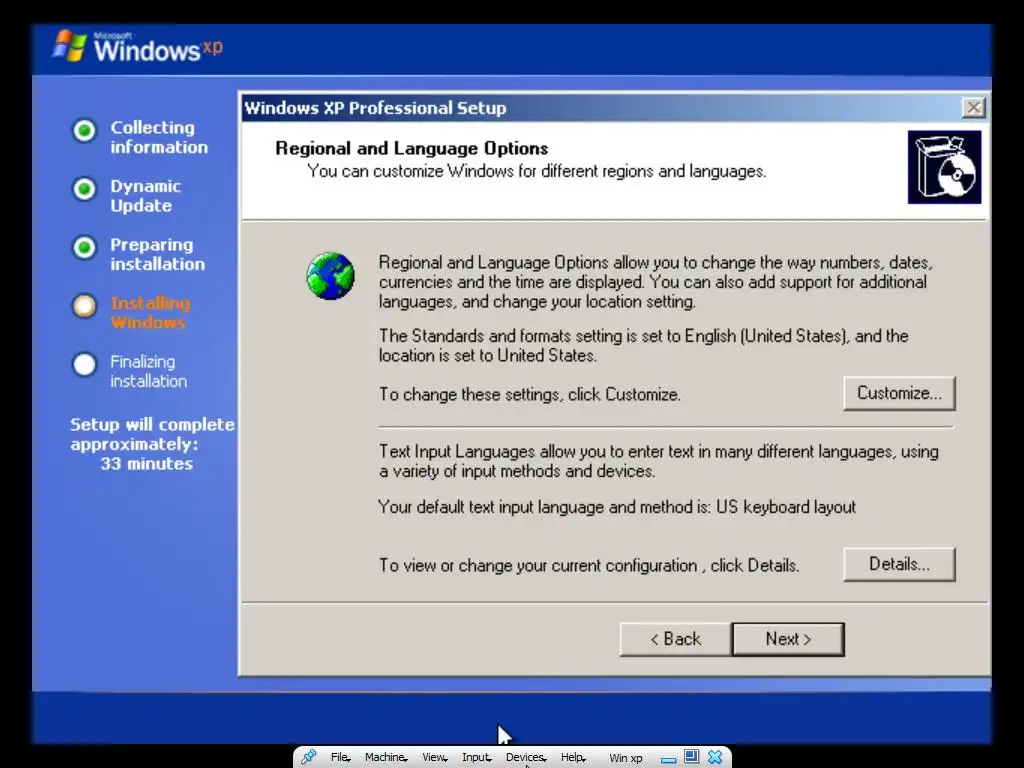
Task: Click the Customize... button
Action: (899, 393)
